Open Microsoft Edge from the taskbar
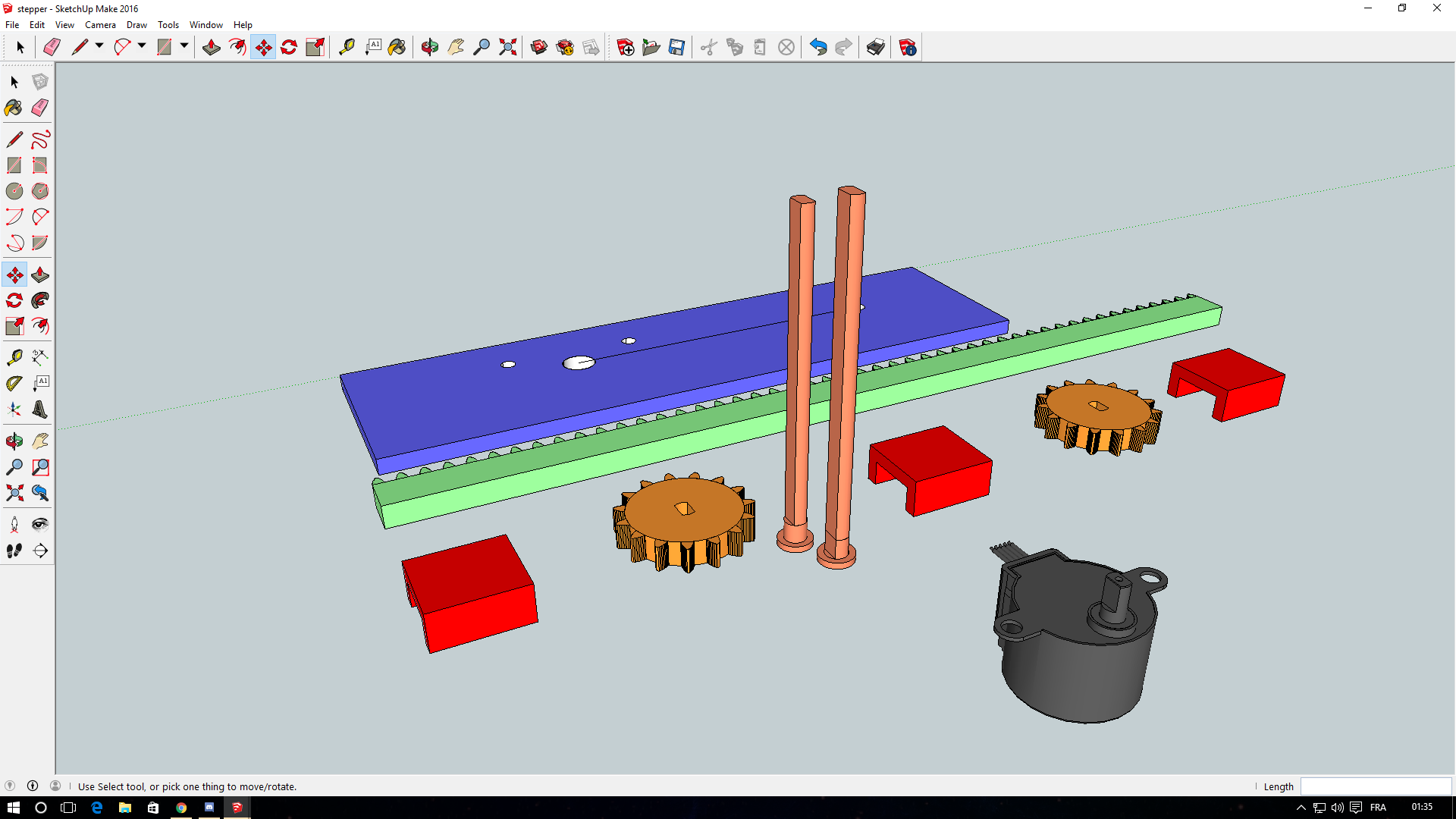This screenshot has width=1456, height=819. [x=97, y=808]
